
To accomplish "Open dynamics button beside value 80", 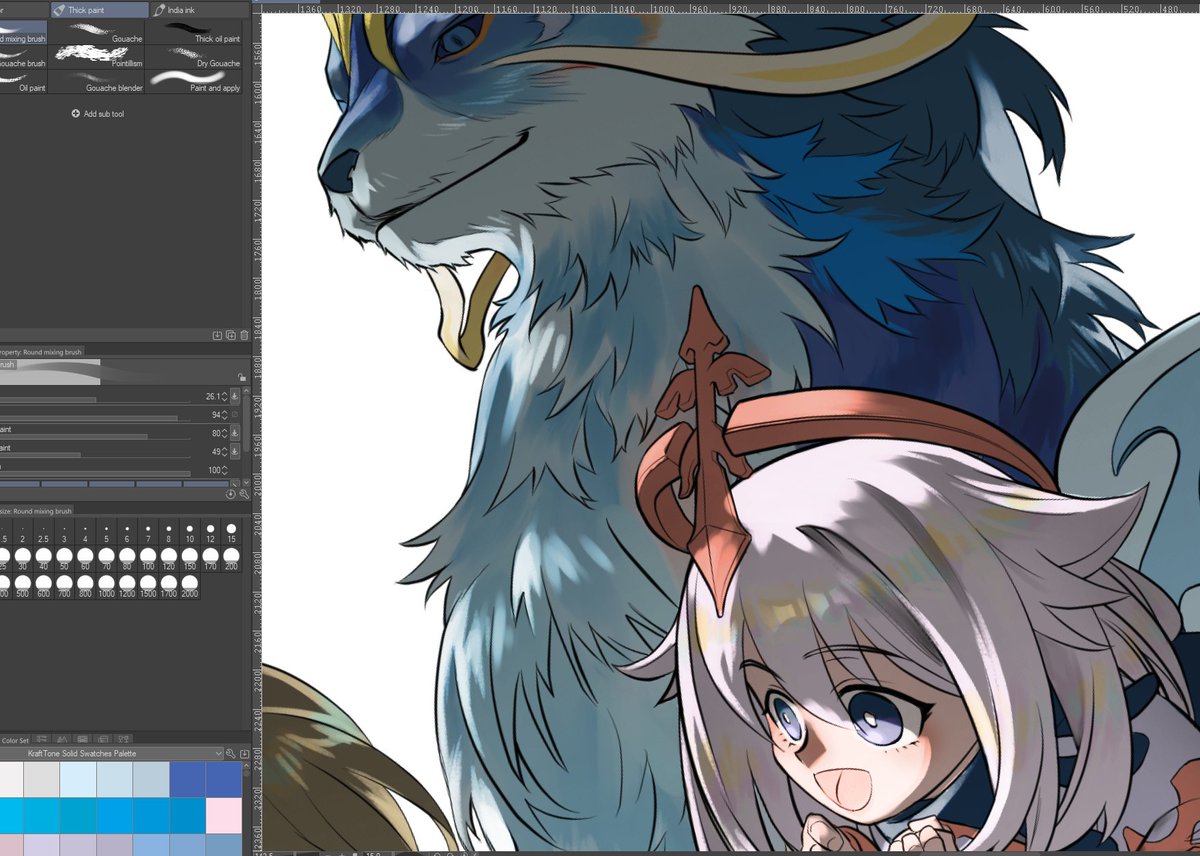I will [x=235, y=433].
